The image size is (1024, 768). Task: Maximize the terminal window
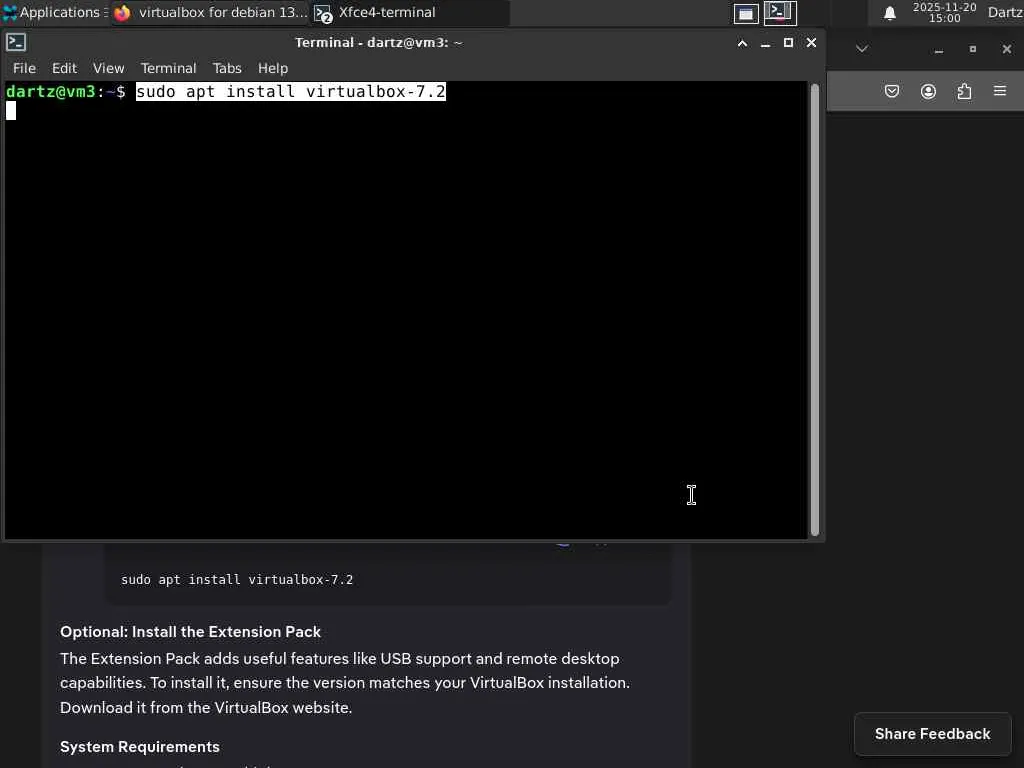pos(788,43)
